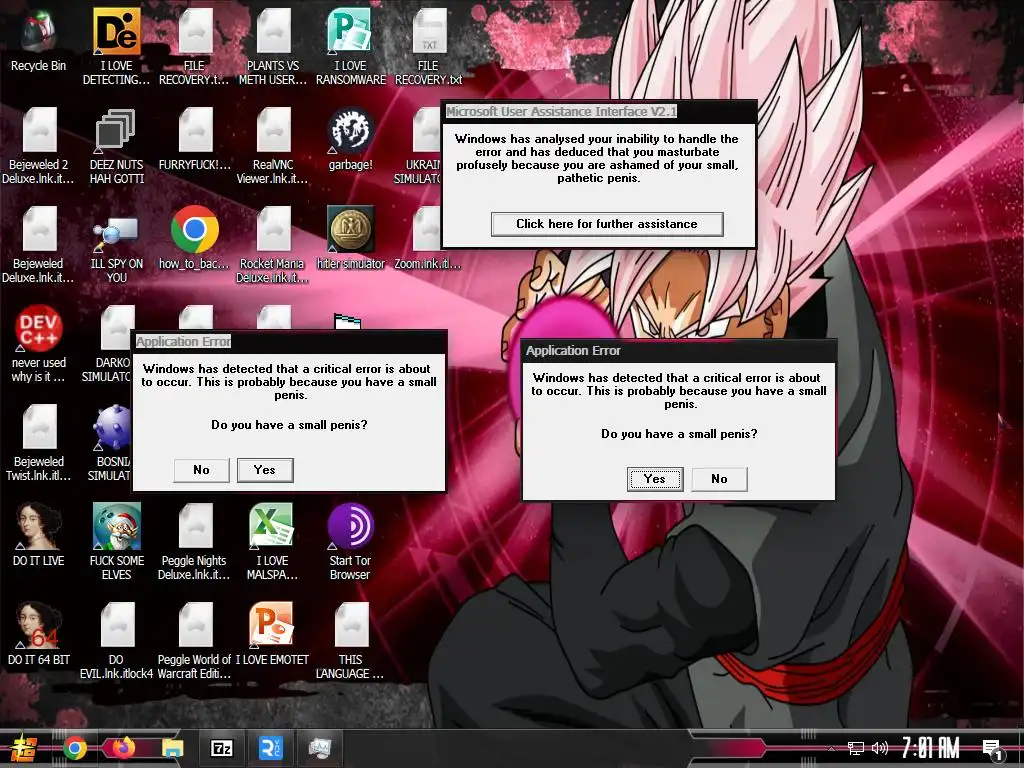Launch Firefox from the taskbar
This screenshot has width=1024, height=768.
click(x=124, y=748)
